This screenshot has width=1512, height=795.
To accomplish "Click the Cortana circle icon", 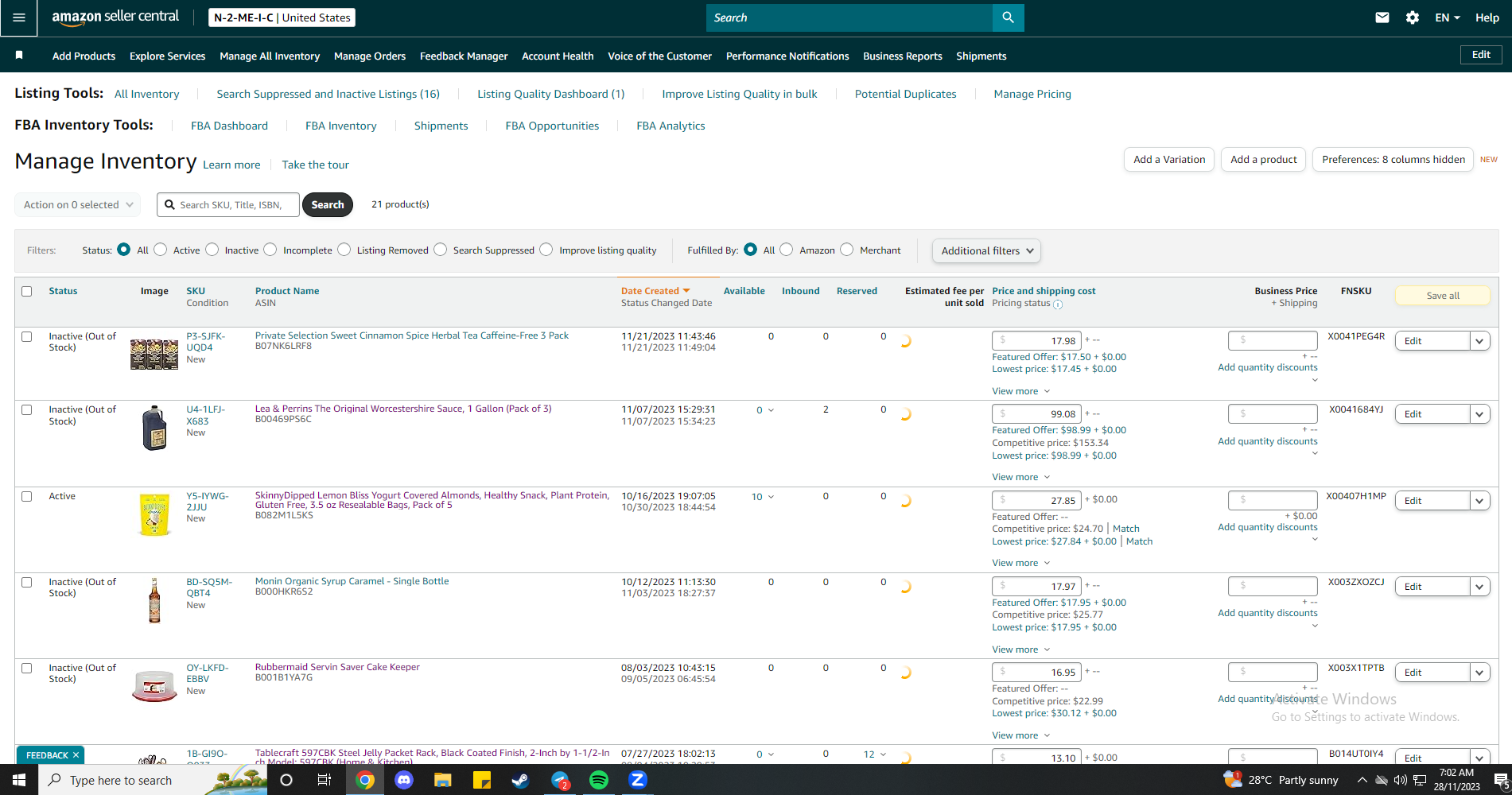I will [286, 780].
